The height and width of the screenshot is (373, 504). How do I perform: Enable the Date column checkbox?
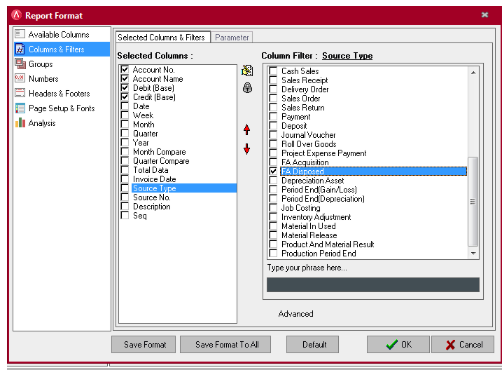click(125, 106)
